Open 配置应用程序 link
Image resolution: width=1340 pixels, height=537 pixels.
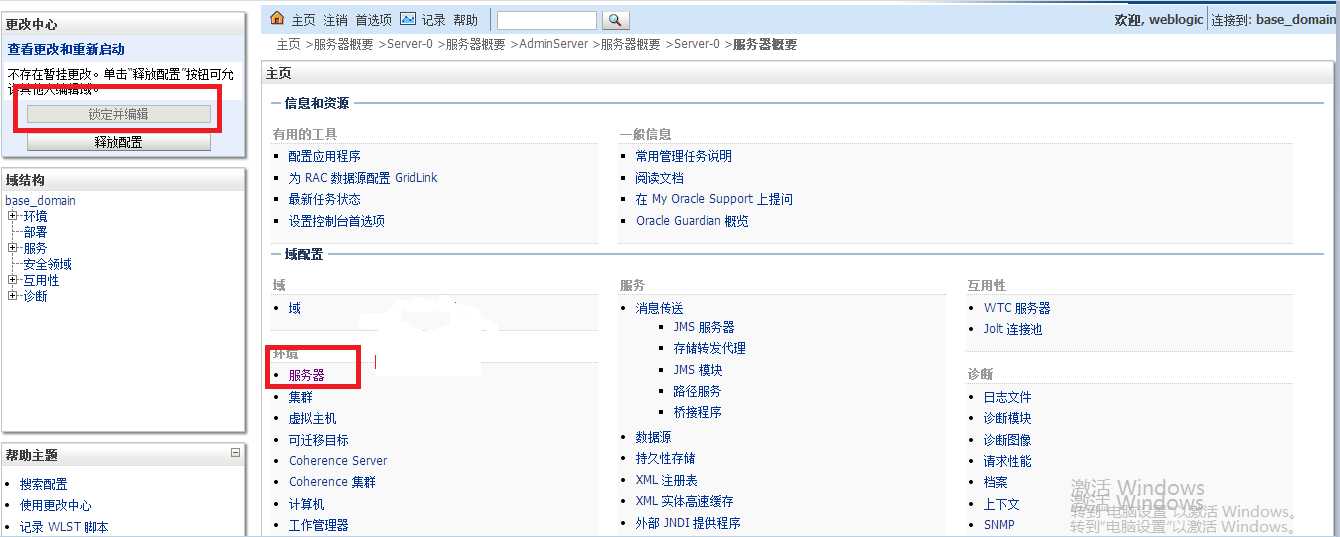tap(325, 156)
